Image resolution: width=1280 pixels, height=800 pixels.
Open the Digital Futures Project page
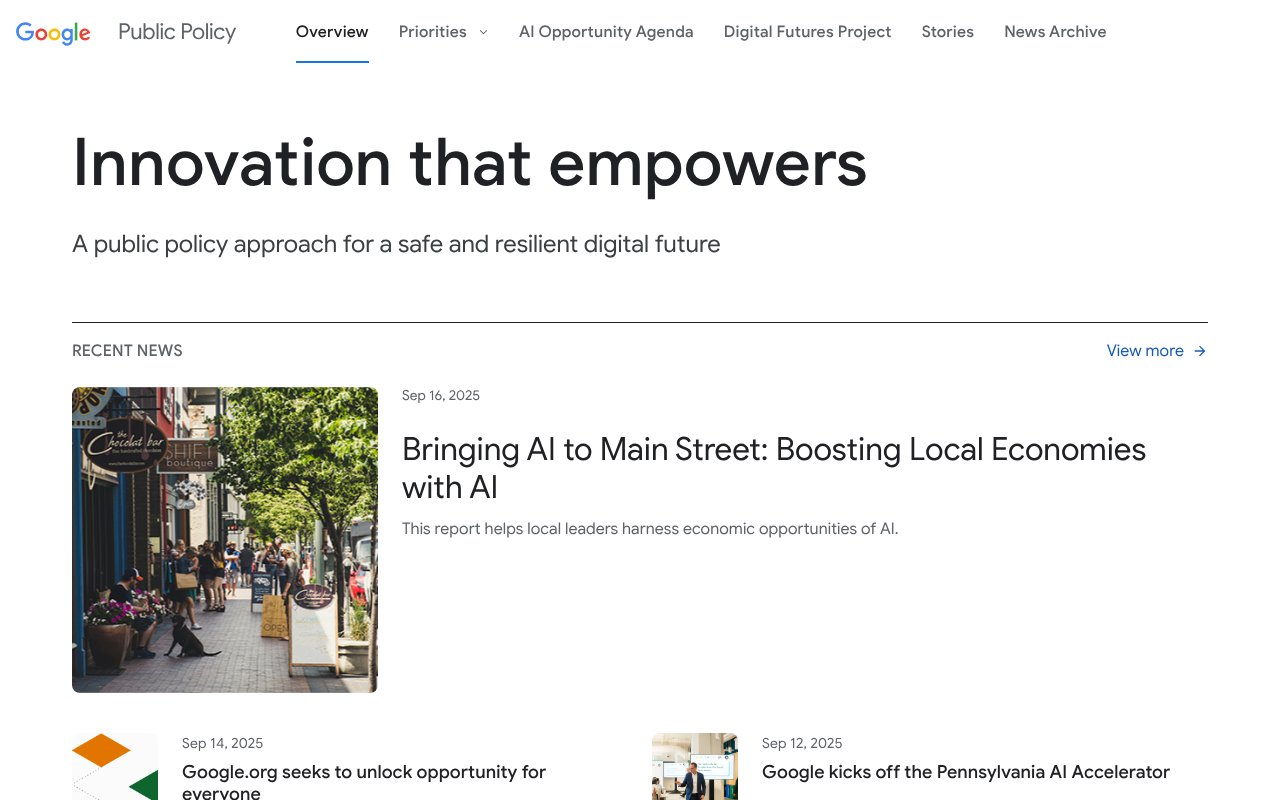[807, 32]
